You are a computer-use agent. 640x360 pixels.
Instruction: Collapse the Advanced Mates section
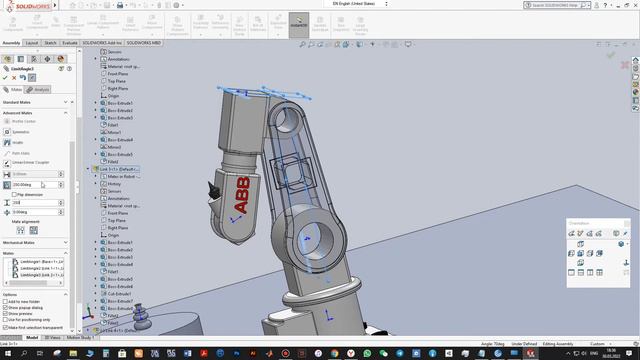tap(66, 113)
